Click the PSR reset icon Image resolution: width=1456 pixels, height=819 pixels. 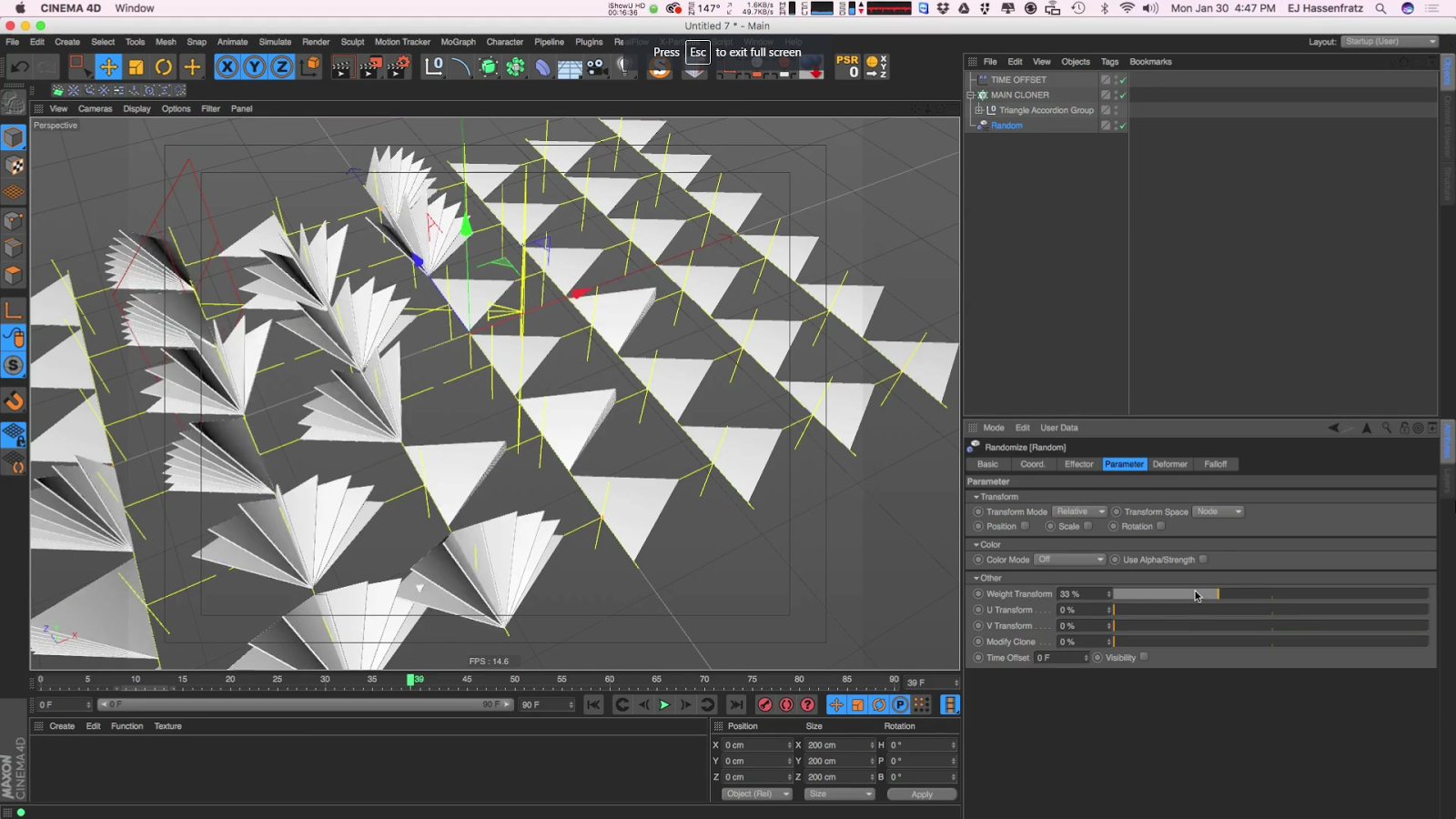(847, 66)
